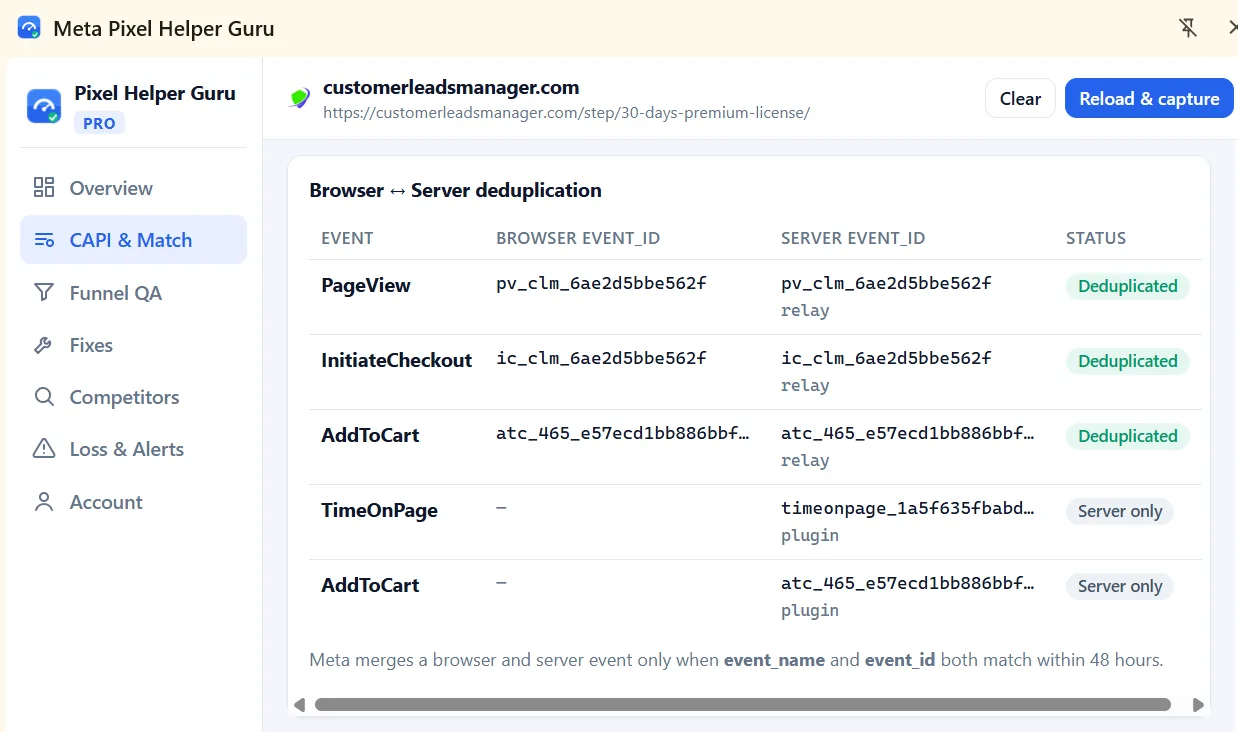
Task: Click the relay label under PageView server ID
Action: pos(805,310)
